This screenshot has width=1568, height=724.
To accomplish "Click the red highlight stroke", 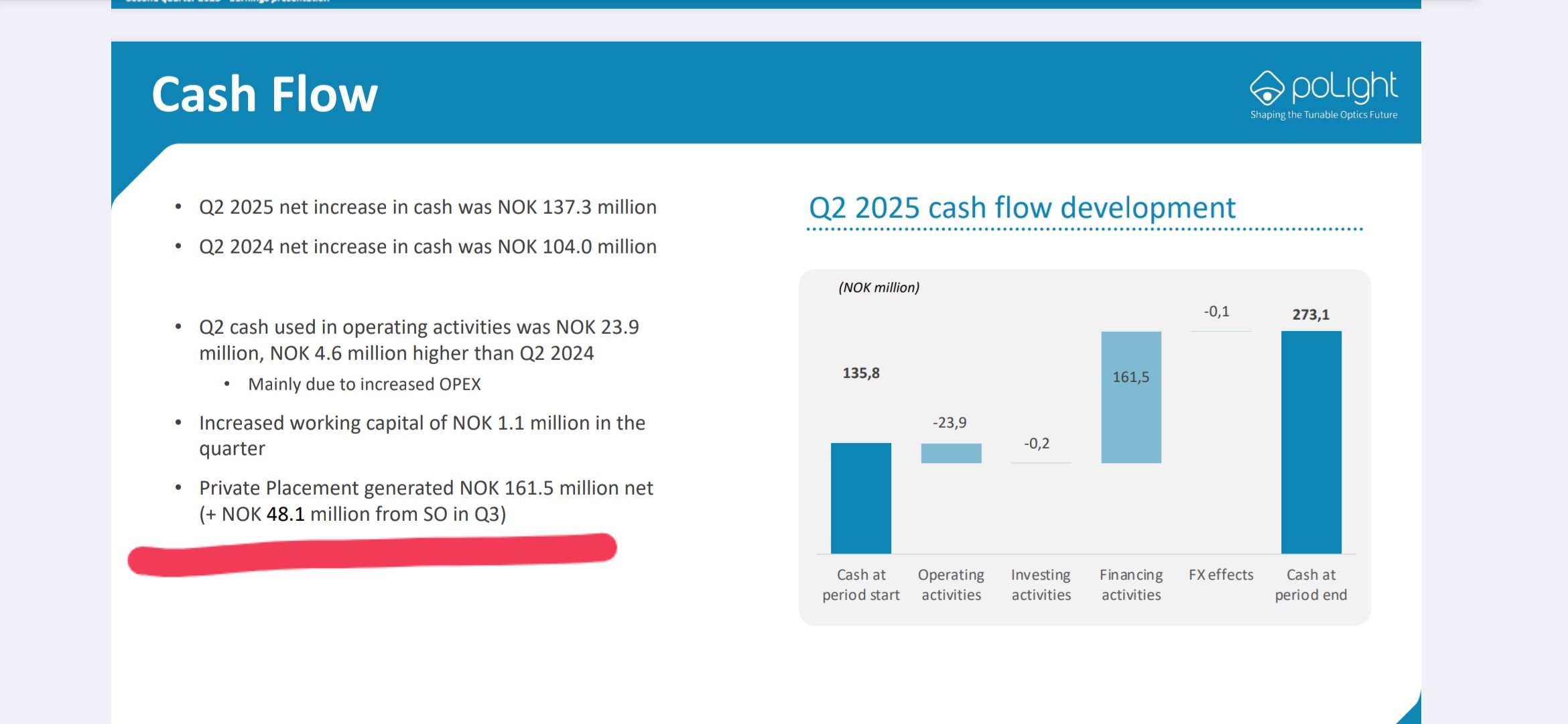I will pos(372,554).
